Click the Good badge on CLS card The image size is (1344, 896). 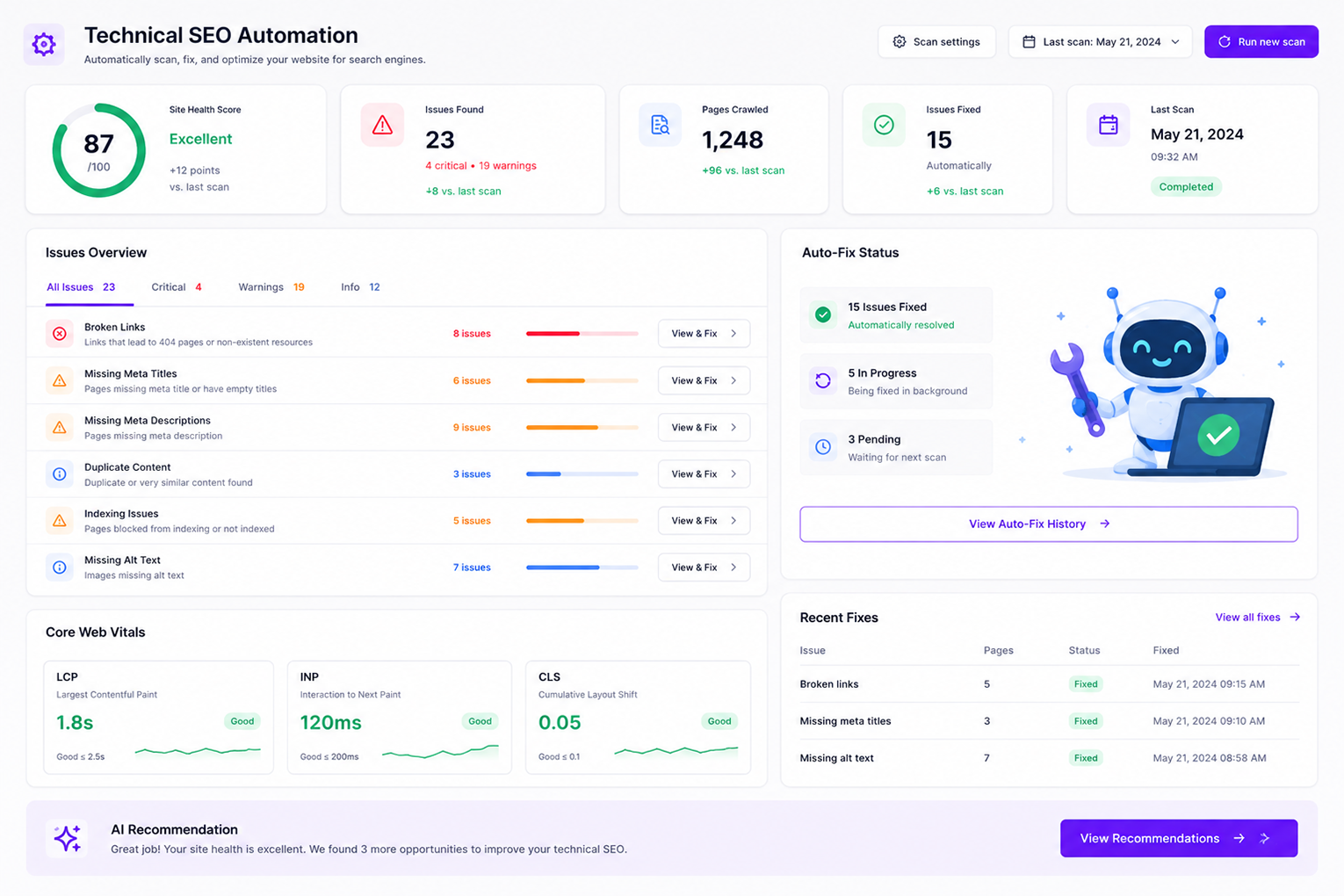(719, 721)
